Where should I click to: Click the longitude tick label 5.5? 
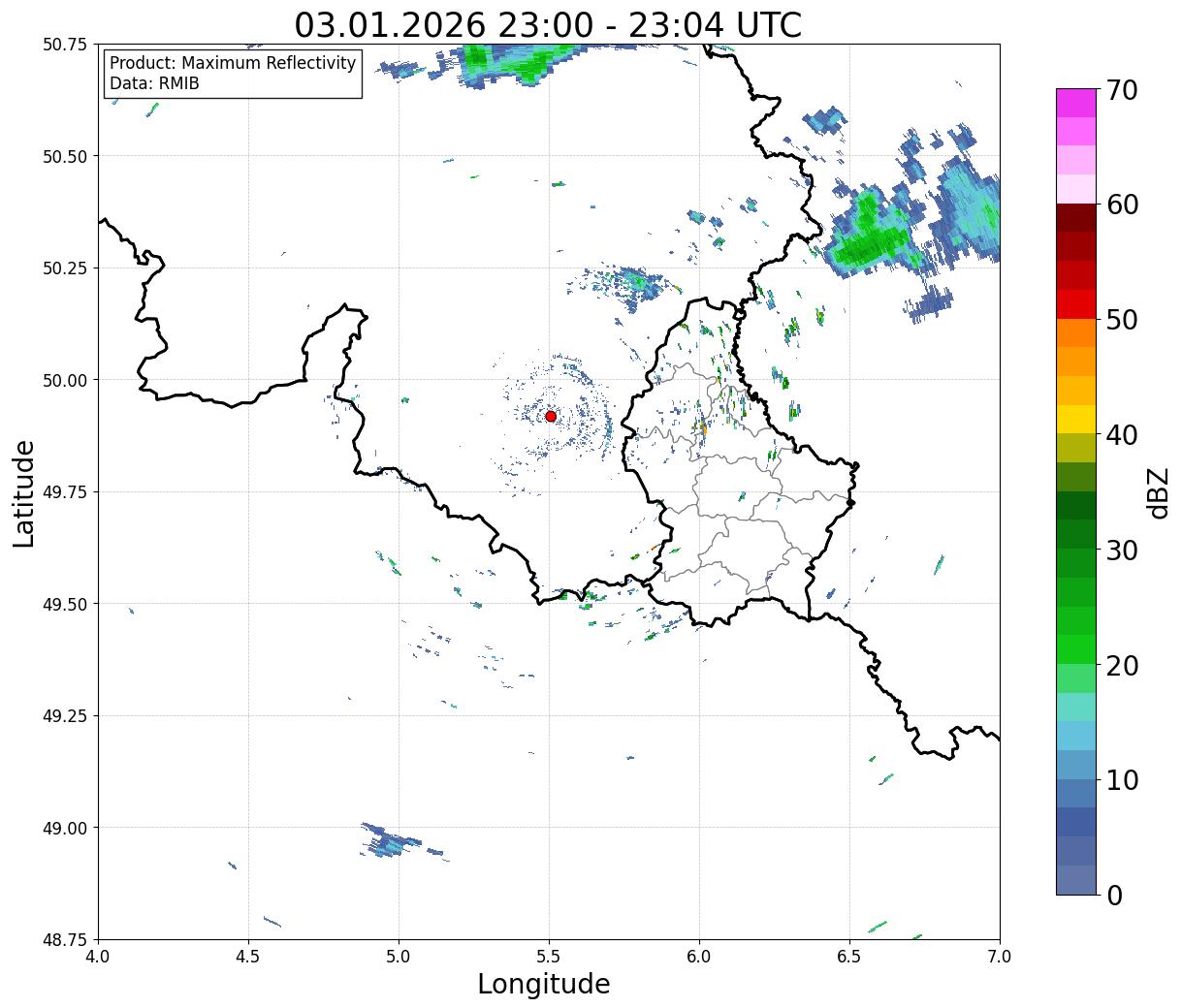549,957
